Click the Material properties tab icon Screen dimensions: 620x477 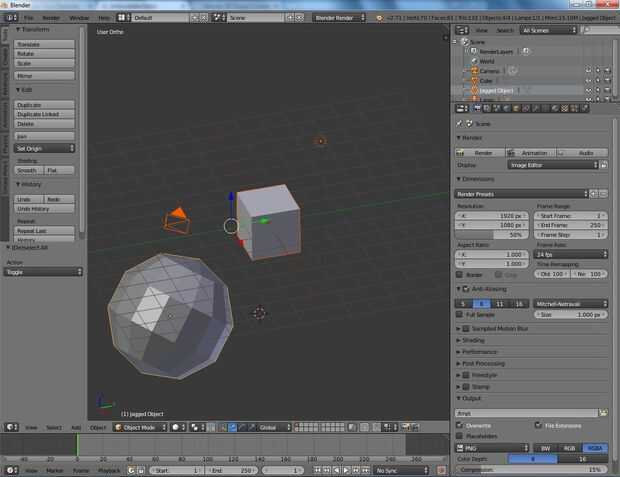[x=555, y=108]
